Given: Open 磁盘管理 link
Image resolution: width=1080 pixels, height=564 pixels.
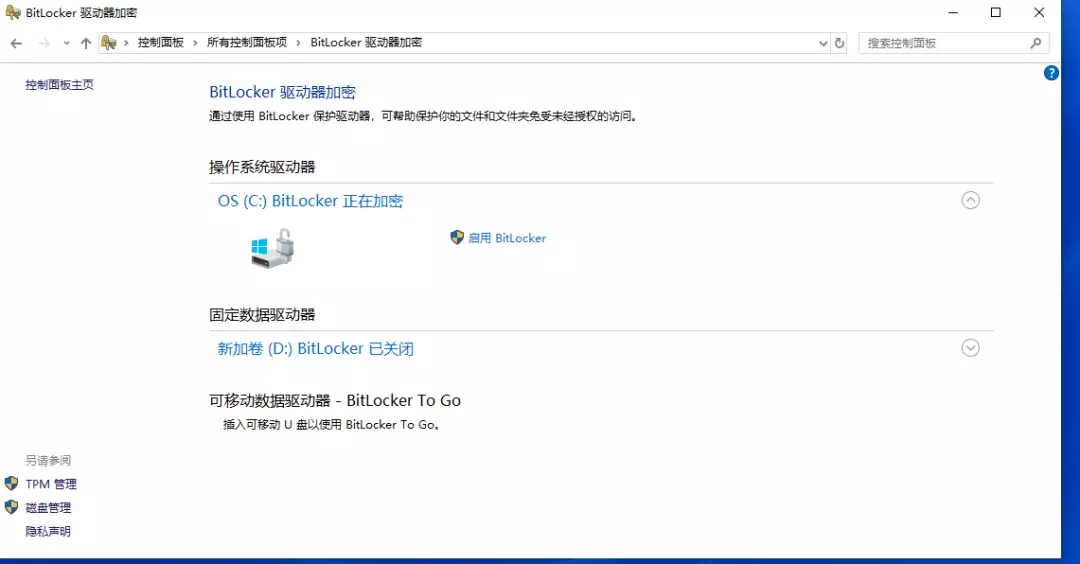Looking at the screenshot, I should [48, 508].
